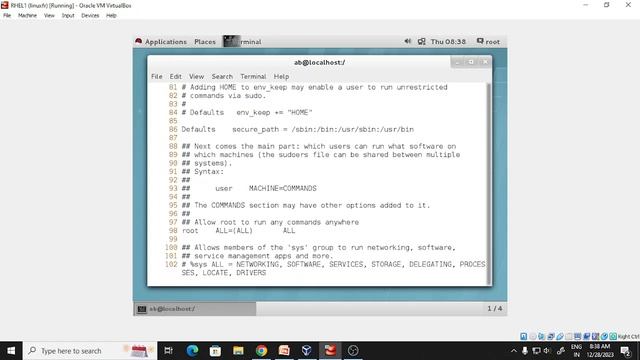Viewport: 640px width, 360px height.
Task: Click line 97 Allow root to run commands
Action: click(270, 222)
